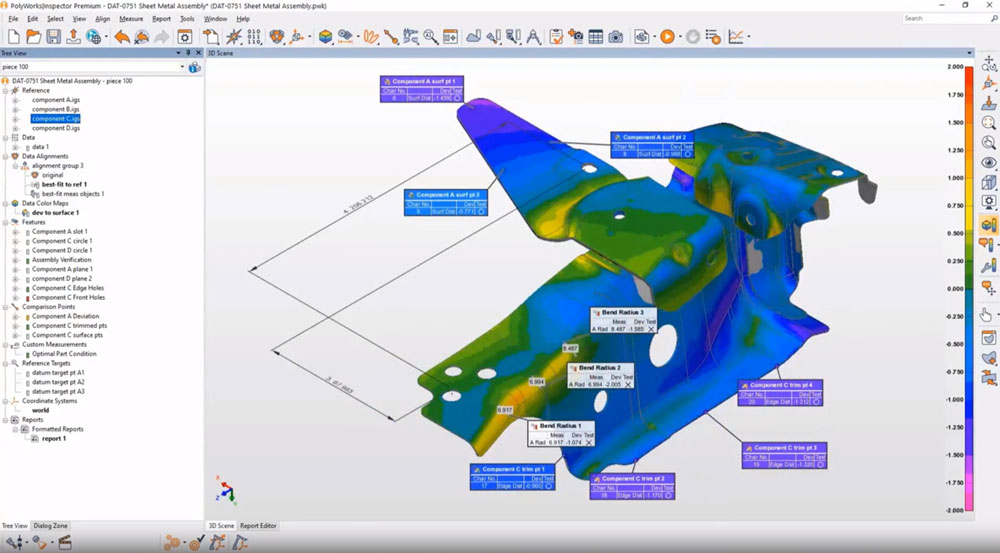This screenshot has height=553, width=1000.
Task: Select the compass dividers toolbar icon
Action: (533, 37)
